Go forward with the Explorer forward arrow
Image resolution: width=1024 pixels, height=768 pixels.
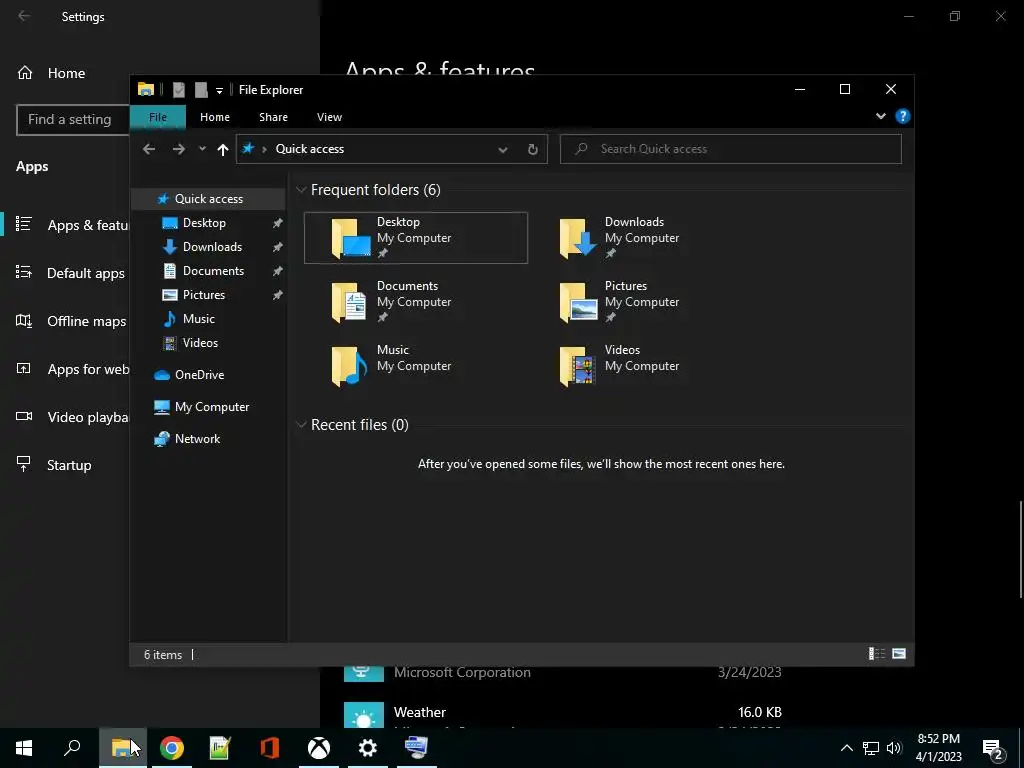pyautogui.click(x=178, y=149)
